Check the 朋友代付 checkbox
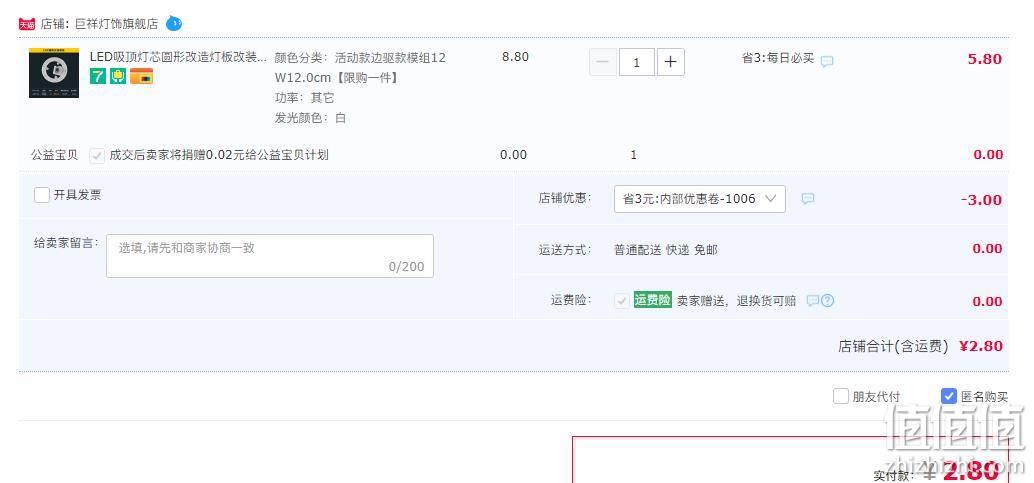Image resolution: width=1034 pixels, height=483 pixels. (841, 396)
